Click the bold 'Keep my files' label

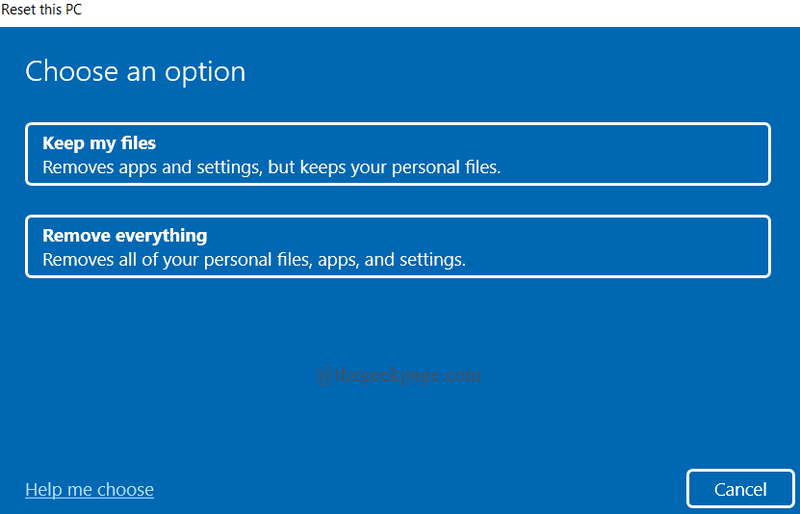[99, 143]
